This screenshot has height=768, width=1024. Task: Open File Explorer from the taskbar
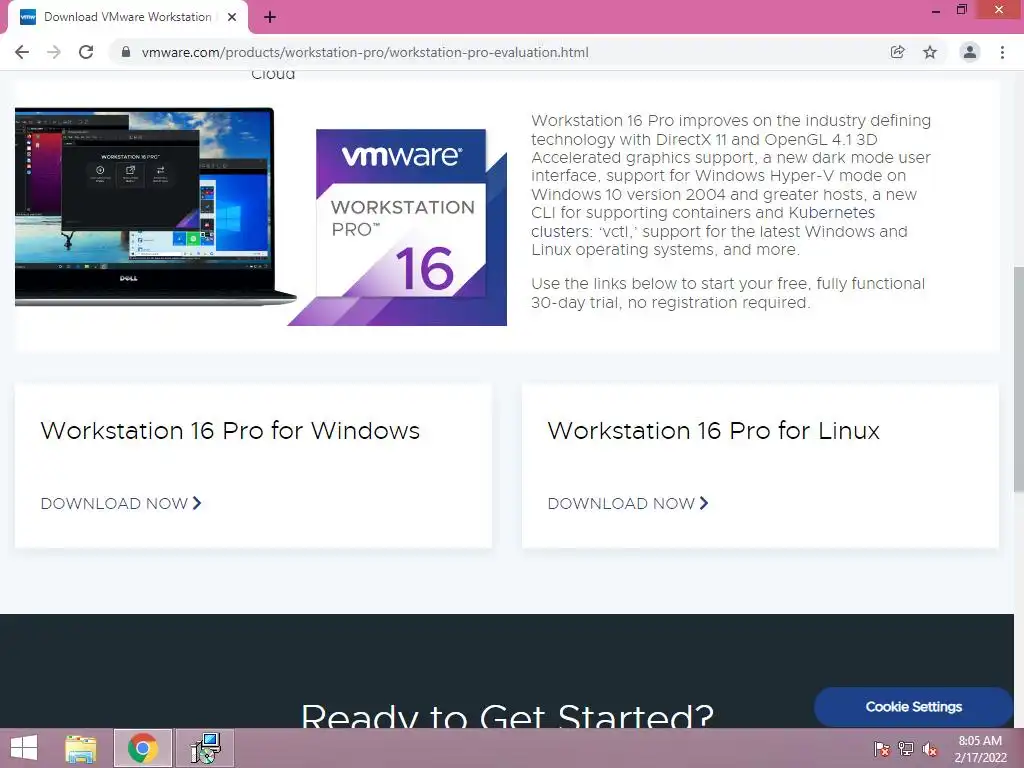(81, 748)
